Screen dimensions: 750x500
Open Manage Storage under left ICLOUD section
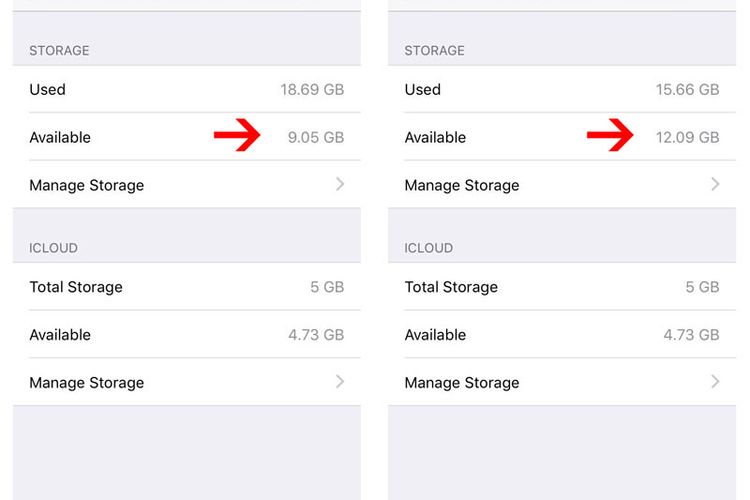(187, 382)
